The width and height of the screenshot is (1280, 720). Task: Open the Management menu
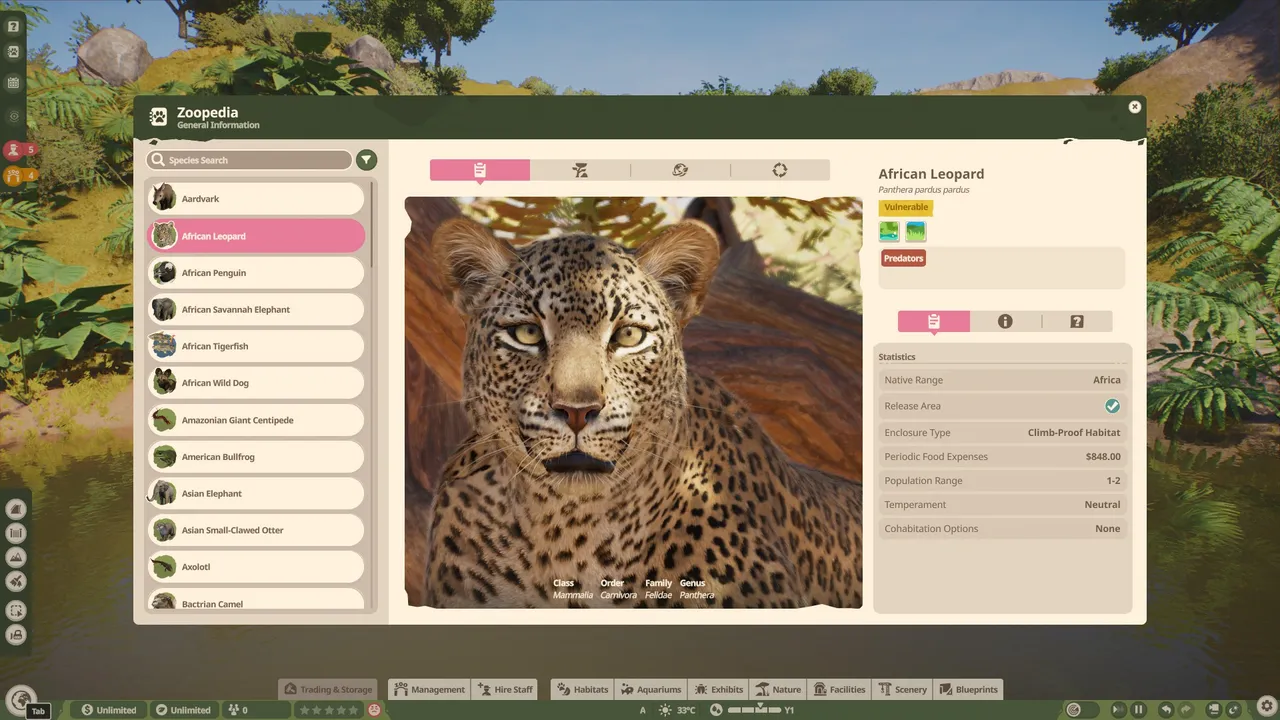click(x=429, y=689)
